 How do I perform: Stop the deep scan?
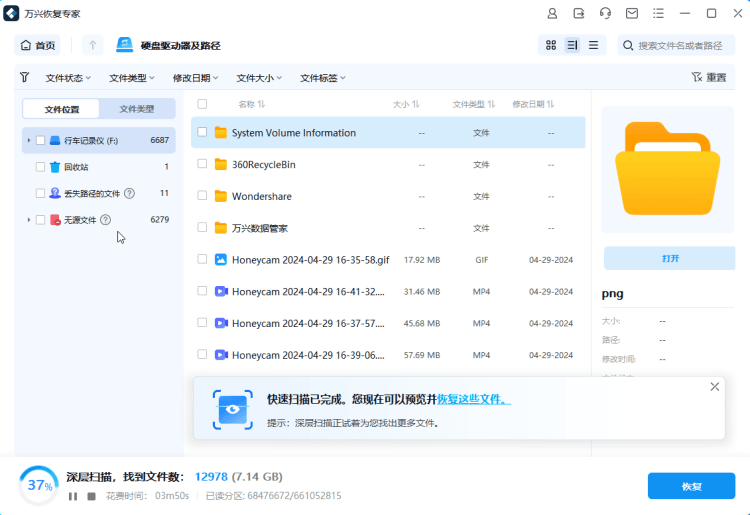(x=91, y=496)
